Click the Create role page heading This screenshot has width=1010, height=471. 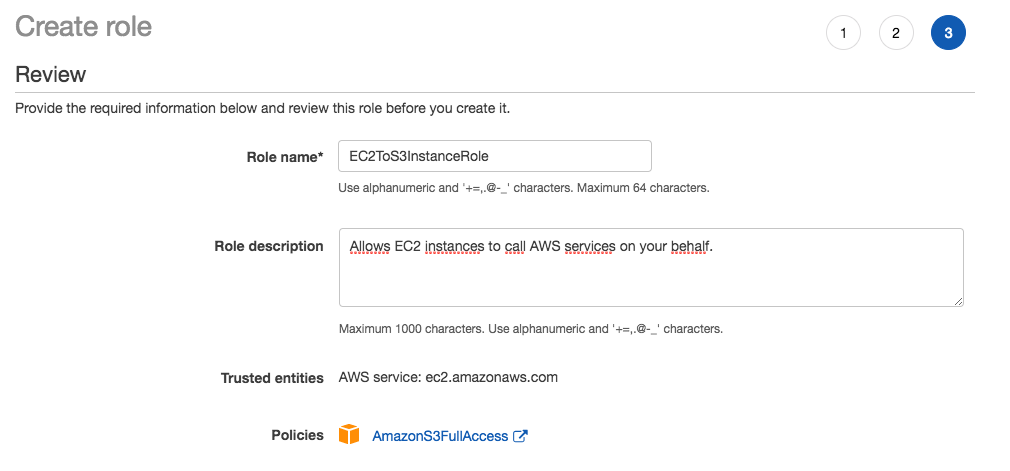84,26
